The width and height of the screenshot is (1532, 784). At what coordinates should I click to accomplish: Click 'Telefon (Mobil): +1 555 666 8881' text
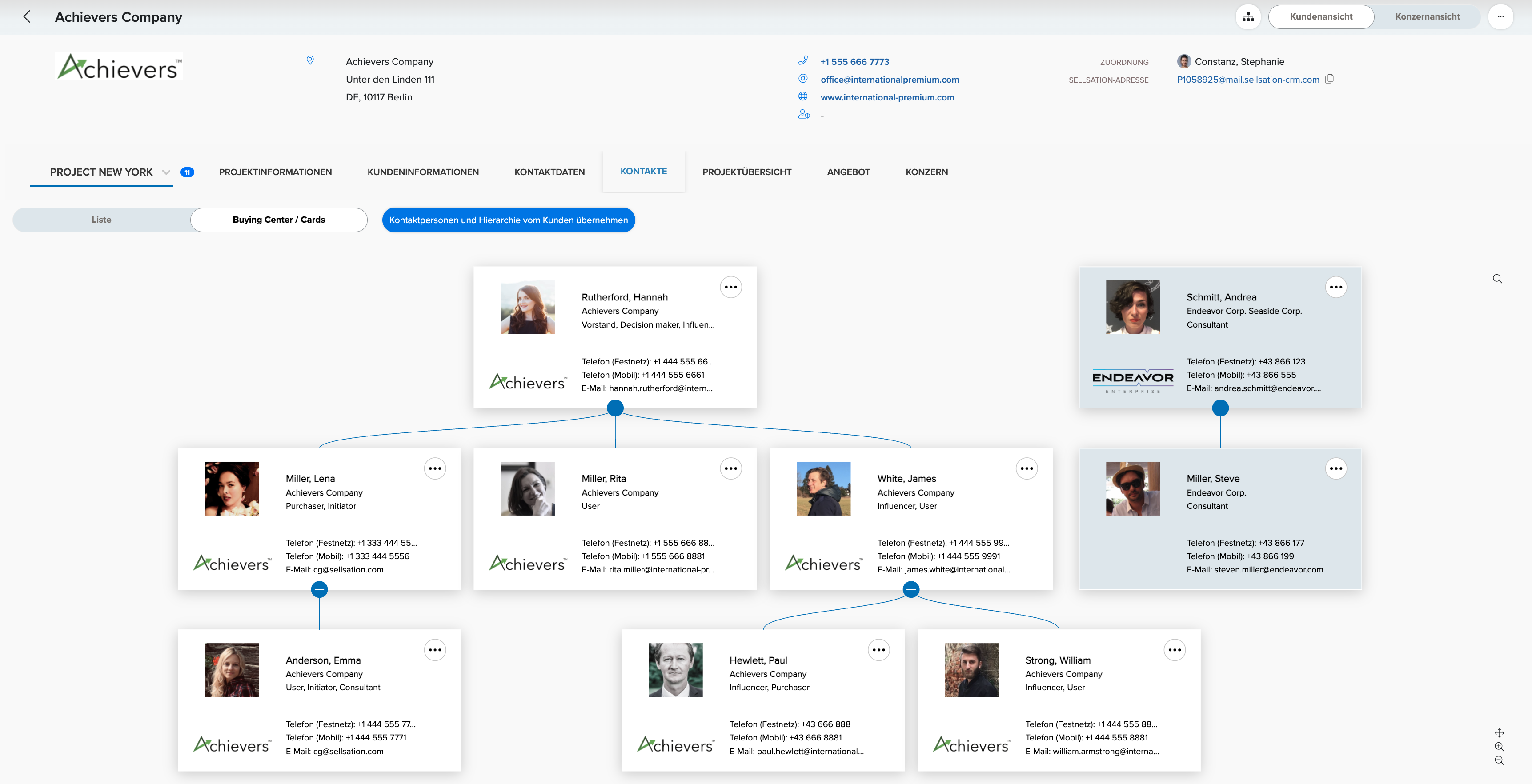pyautogui.click(x=643, y=556)
